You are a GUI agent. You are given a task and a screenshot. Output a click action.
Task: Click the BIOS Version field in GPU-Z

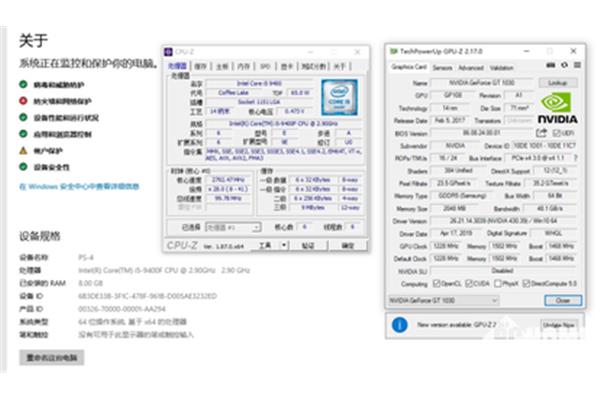coord(482,133)
